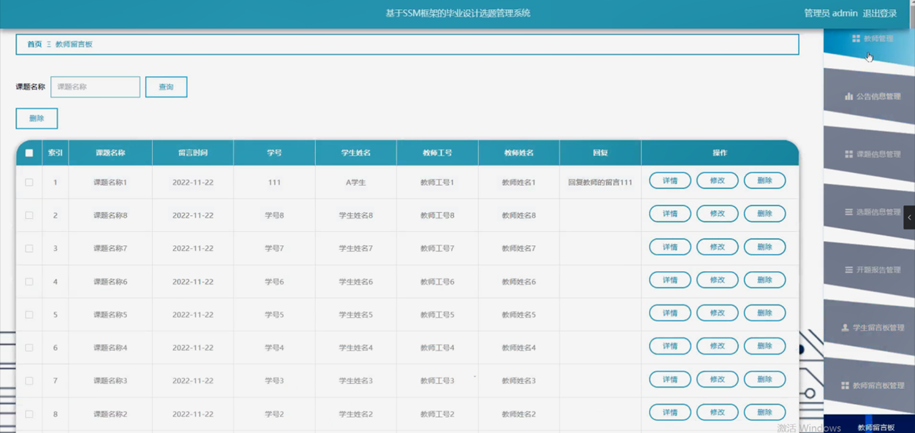The height and width of the screenshot is (433, 915).
Task: Click 删除 for row 课题名称1
Action: click(764, 181)
